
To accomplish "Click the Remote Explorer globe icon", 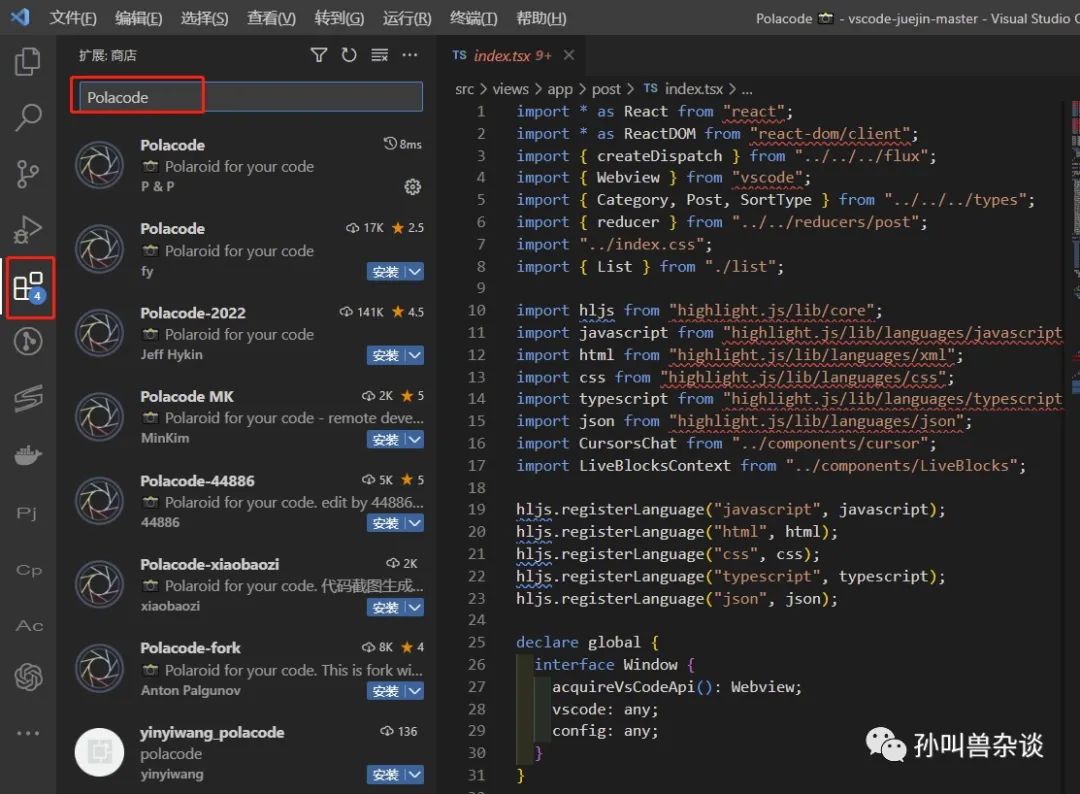I will pos(27,341).
